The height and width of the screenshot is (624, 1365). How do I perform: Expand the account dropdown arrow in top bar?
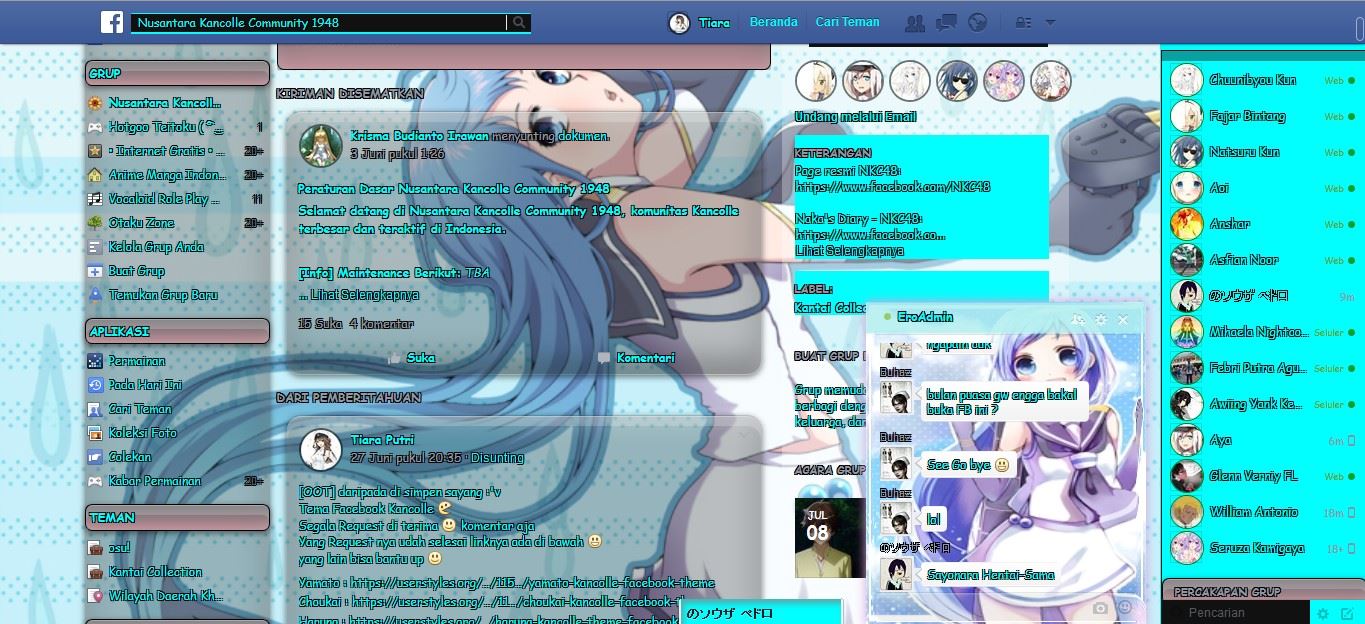[x=1050, y=22]
